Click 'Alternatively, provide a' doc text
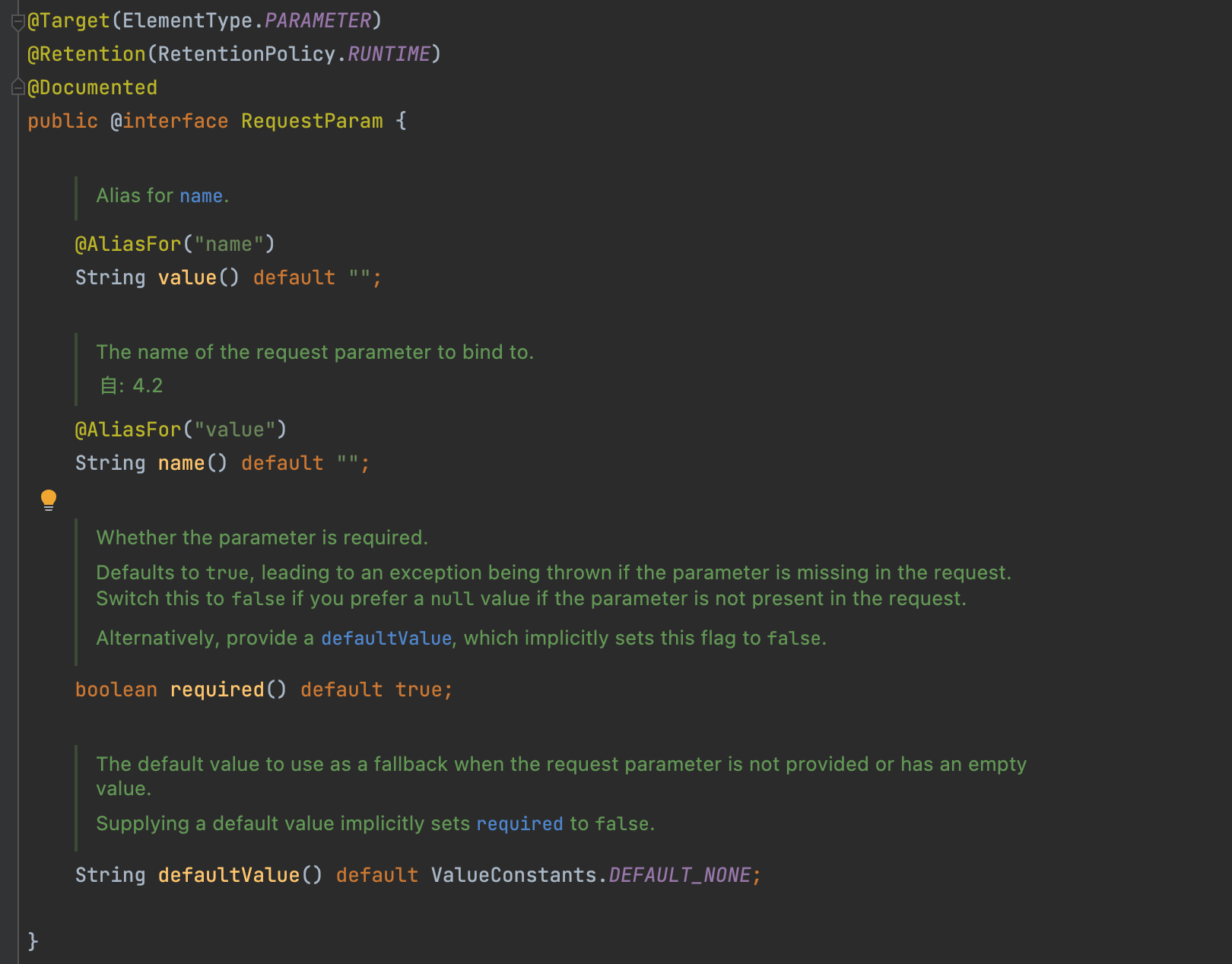The width and height of the screenshot is (1232, 964). (x=205, y=639)
